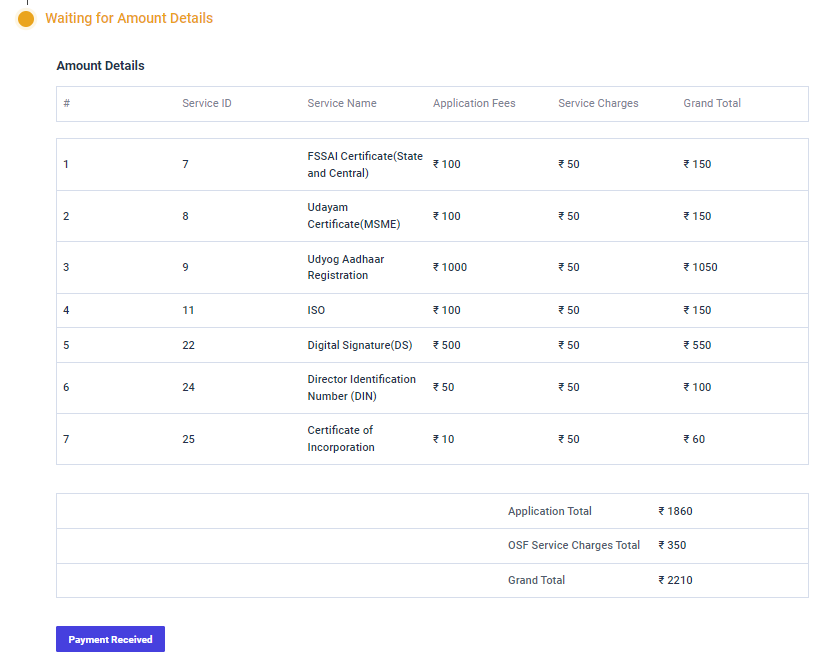Screen dimensions: 824x662
Task: Click the ISO service name cell
Action: [316, 310]
